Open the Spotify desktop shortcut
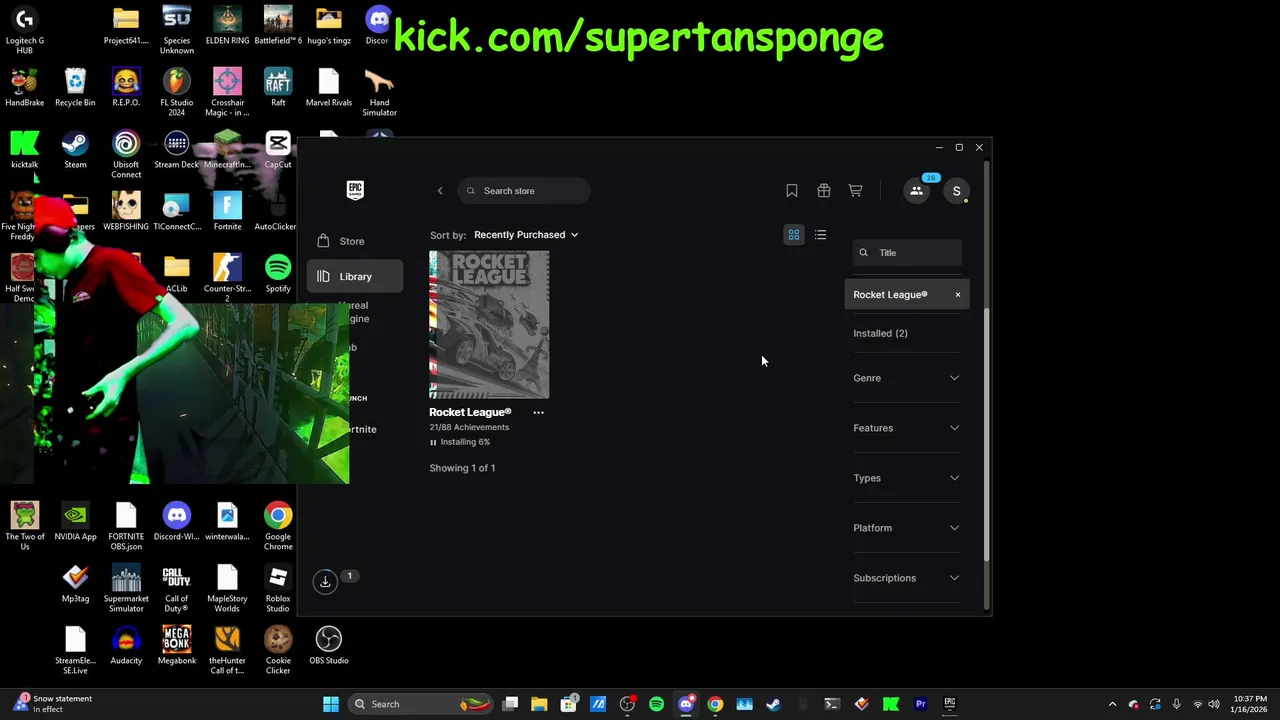The image size is (1280, 720). pos(278,274)
